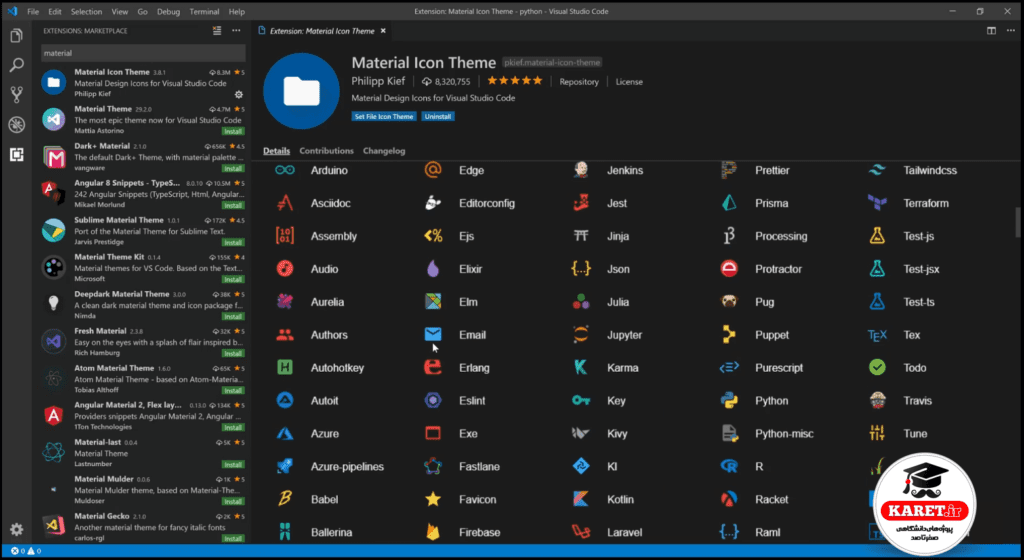The height and width of the screenshot is (560, 1024).
Task: Click the Email envelope icon
Action: point(432,335)
